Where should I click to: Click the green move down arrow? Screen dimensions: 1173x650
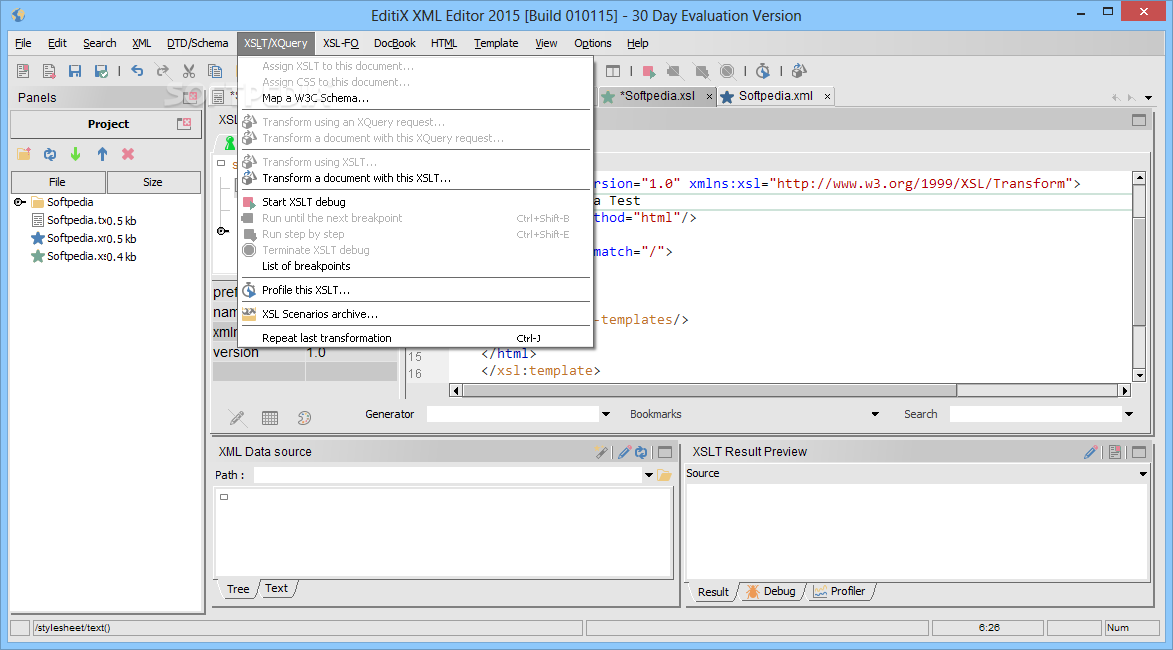(x=76, y=154)
